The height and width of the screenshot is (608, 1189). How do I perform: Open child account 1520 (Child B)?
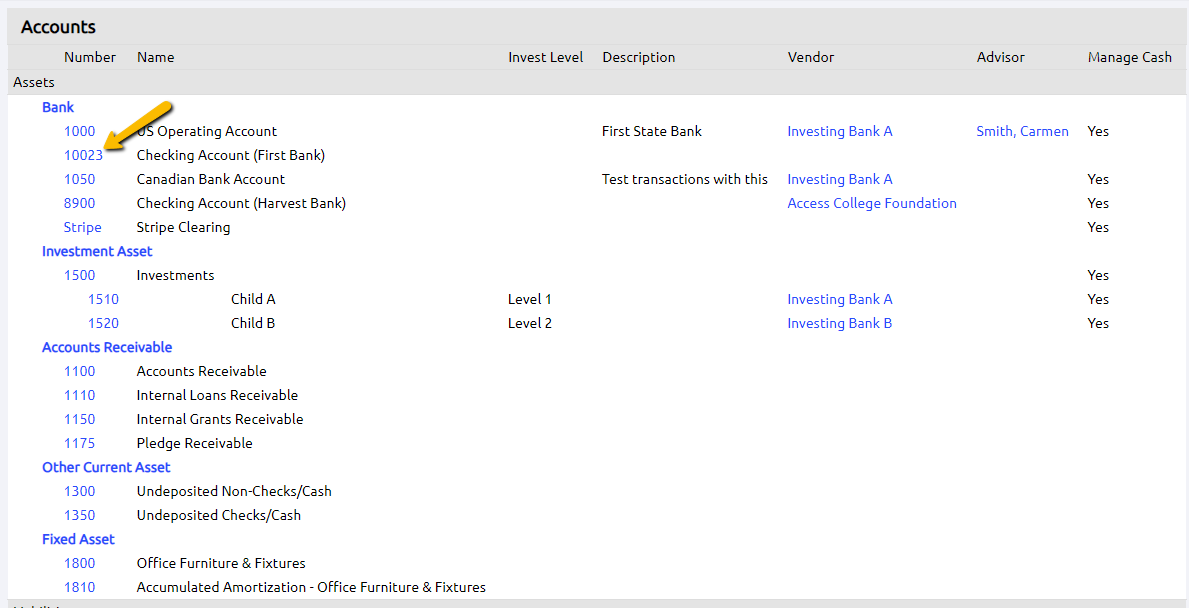(105, 323)
